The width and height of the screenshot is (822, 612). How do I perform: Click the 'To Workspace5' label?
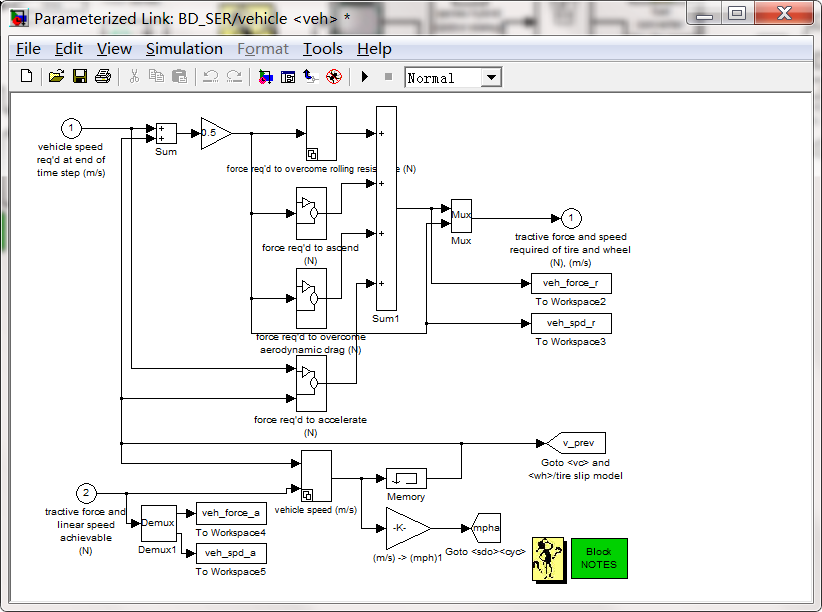(231, 572)
